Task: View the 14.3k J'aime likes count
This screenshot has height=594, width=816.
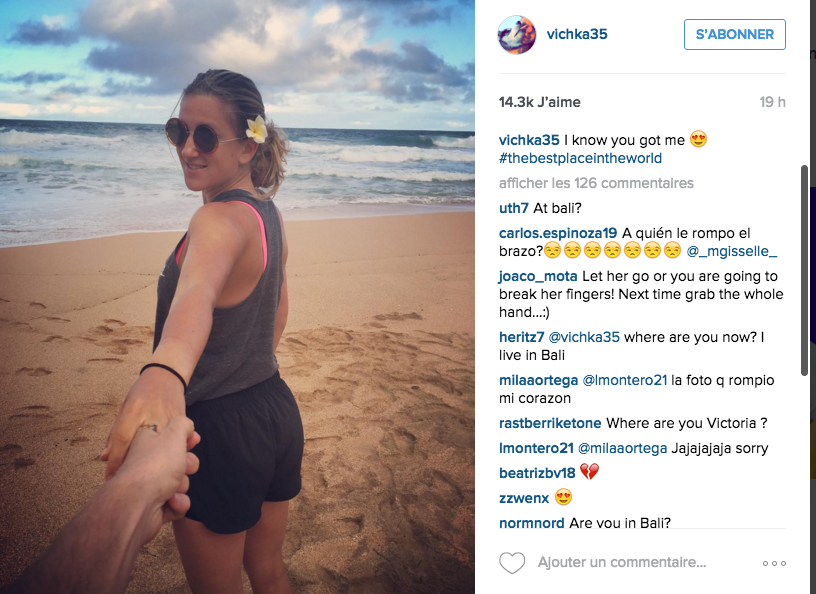Action: pyautogui.click(x=540, y=102)
